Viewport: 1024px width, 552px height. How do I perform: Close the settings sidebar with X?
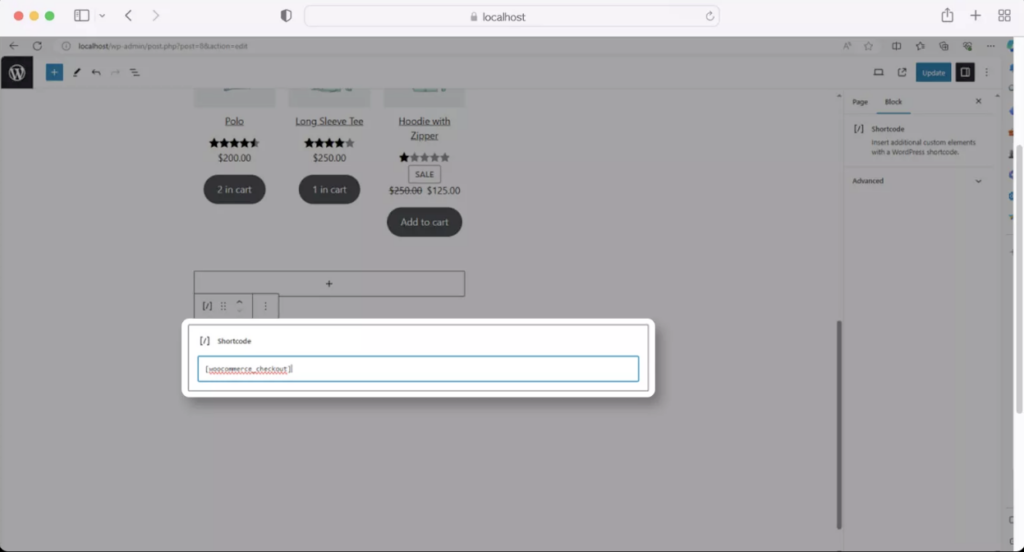click(x=978, y=102)
